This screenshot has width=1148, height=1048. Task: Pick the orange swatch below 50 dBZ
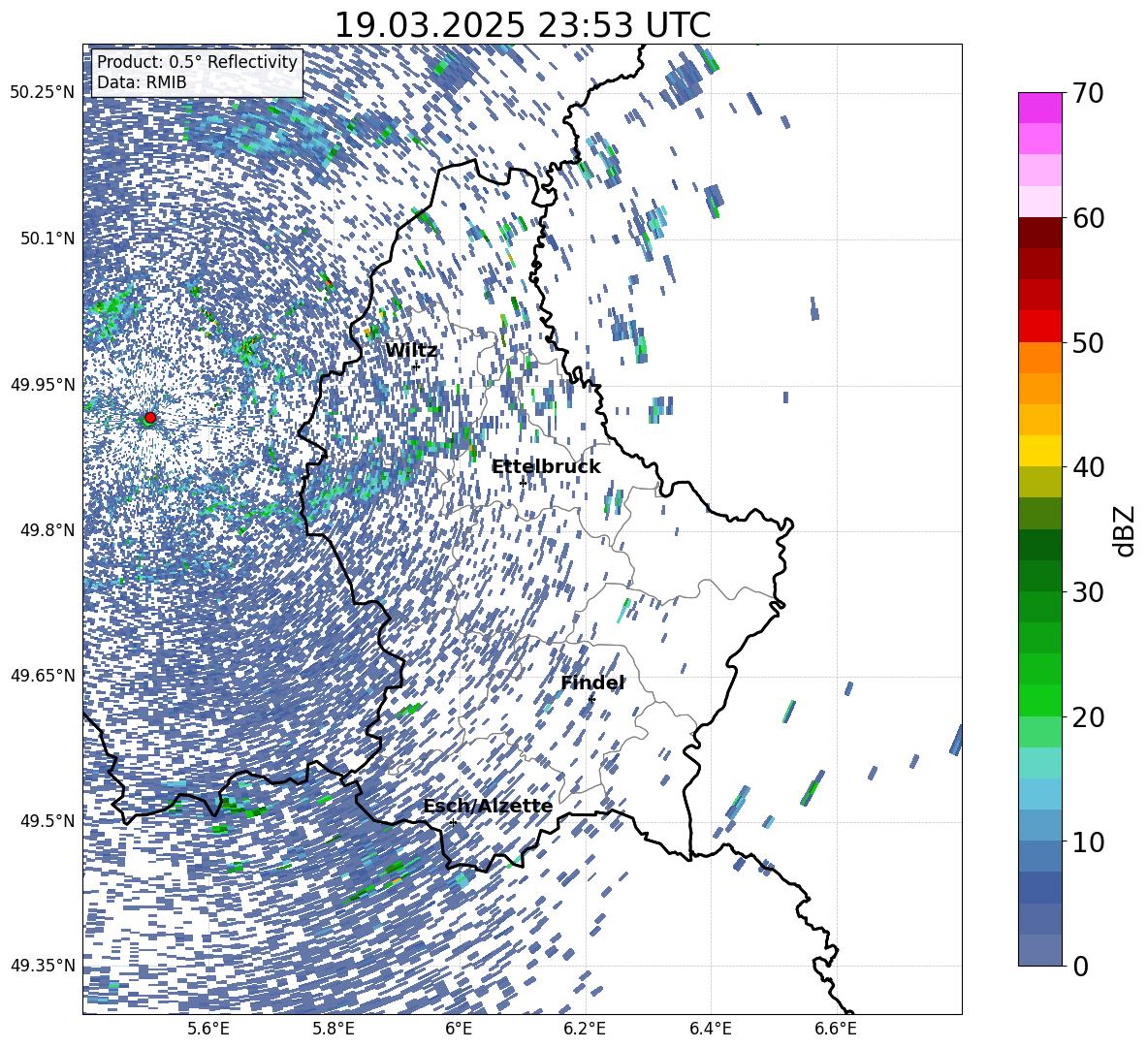click(1039, 357)
